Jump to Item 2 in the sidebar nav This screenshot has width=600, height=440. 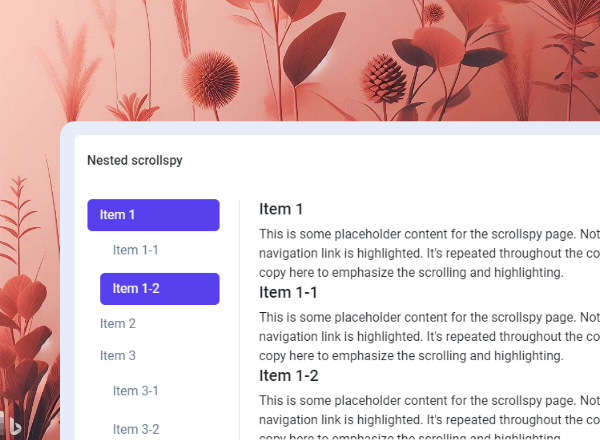click(x=118, y=323)
